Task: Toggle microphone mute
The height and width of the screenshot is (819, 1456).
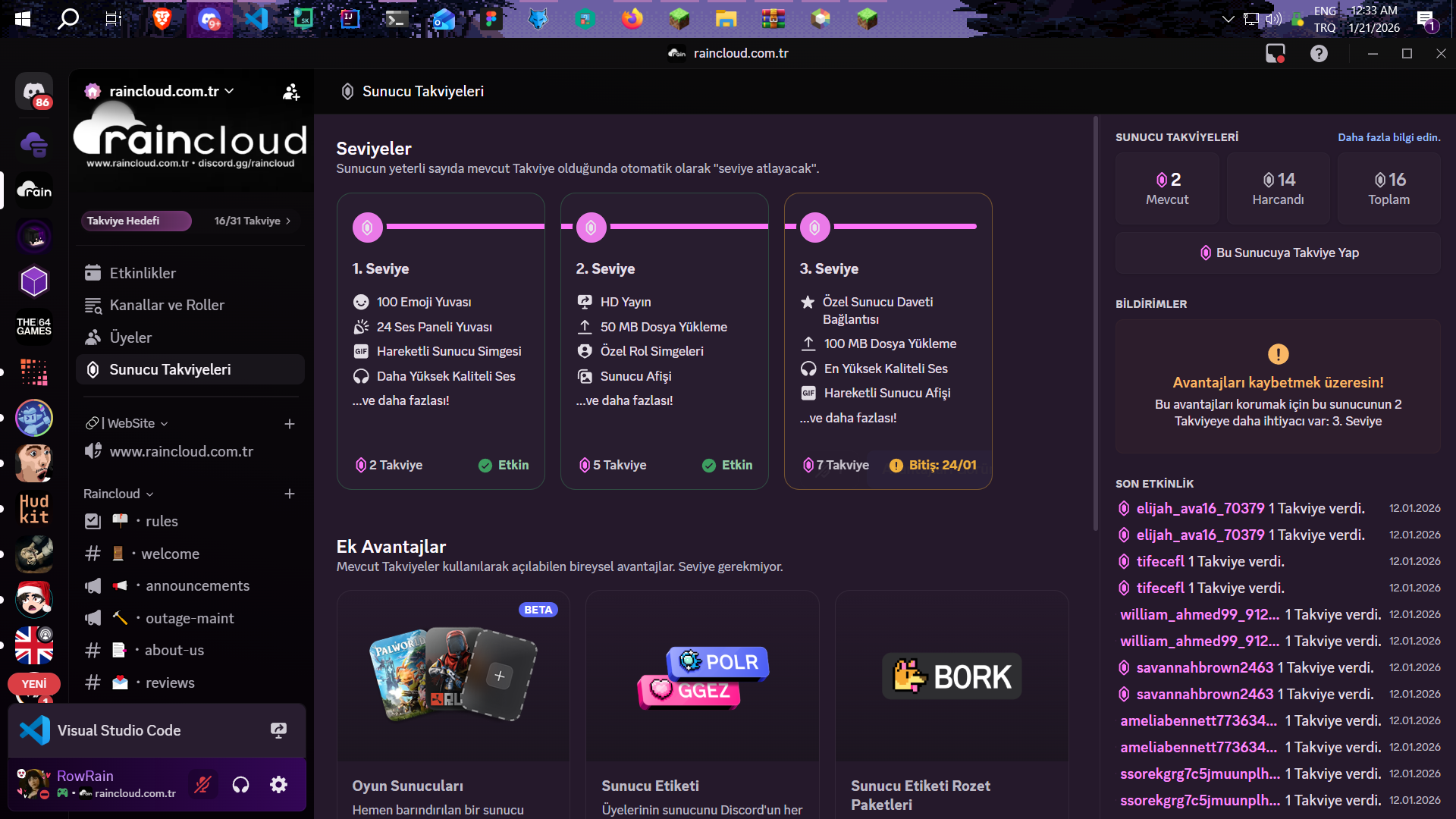Action: 202,785
